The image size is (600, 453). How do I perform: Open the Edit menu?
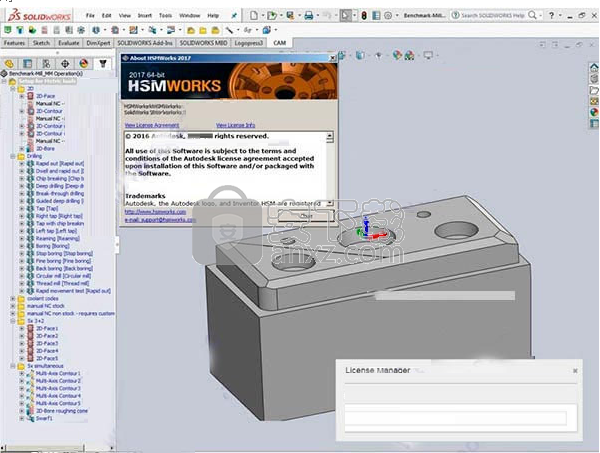[106, 16]
